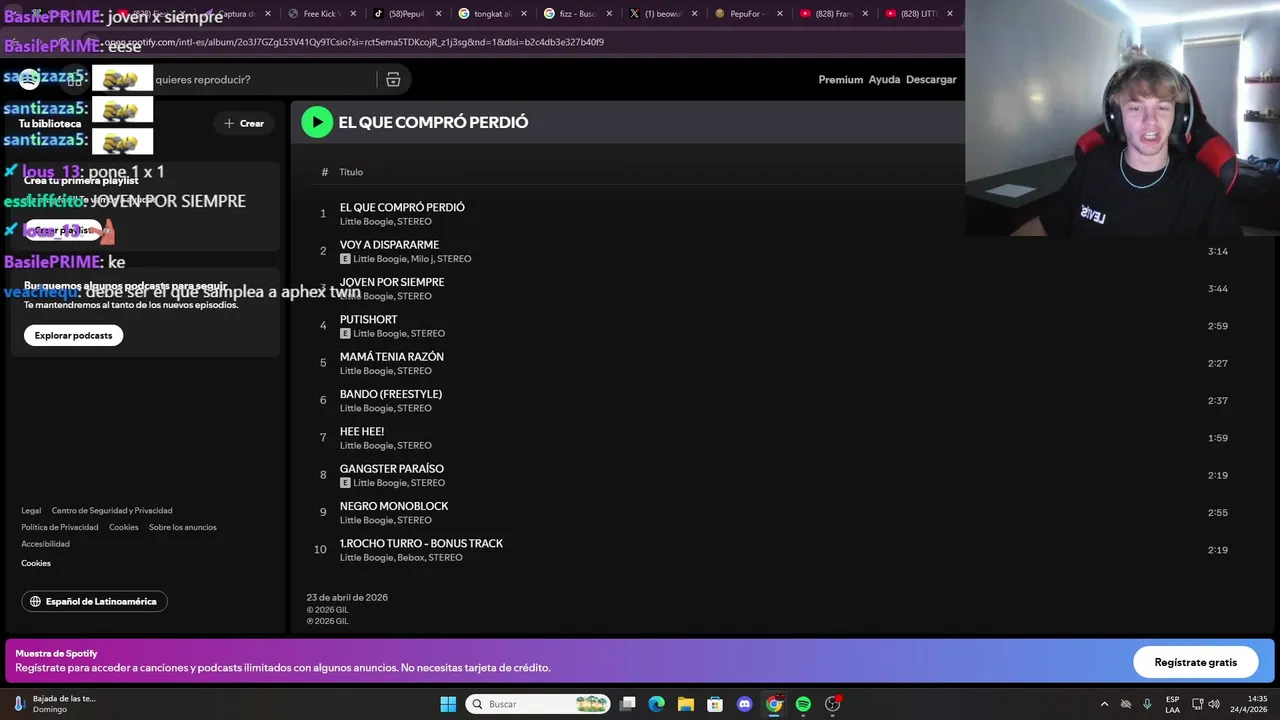
Task: Open Bebox artist link on track 10
Action: tap(410, 557)
